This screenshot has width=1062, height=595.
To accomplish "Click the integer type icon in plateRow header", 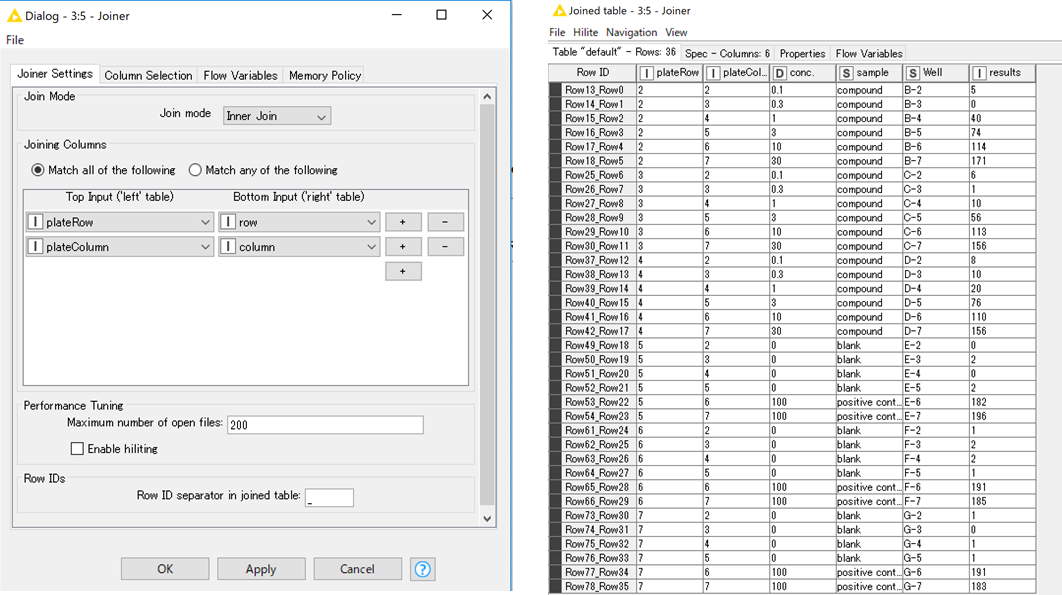I will click(647, 73).
